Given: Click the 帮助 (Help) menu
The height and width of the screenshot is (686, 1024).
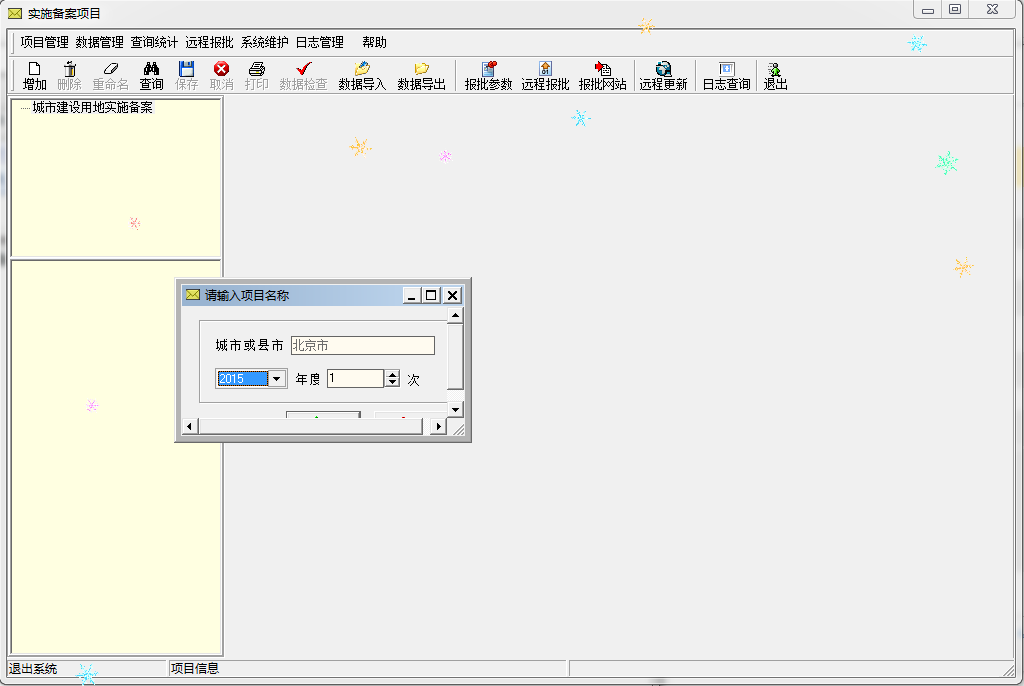Looking at the screenshot, I should coord(371,42).
